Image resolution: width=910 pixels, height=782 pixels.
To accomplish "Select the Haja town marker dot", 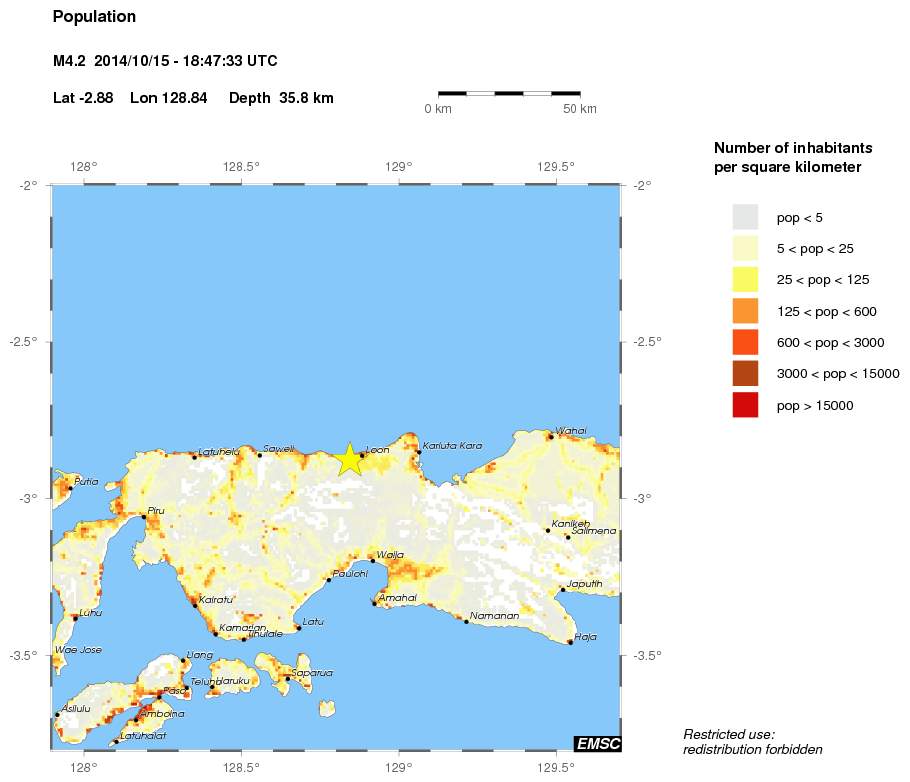I will click(571, 642).
